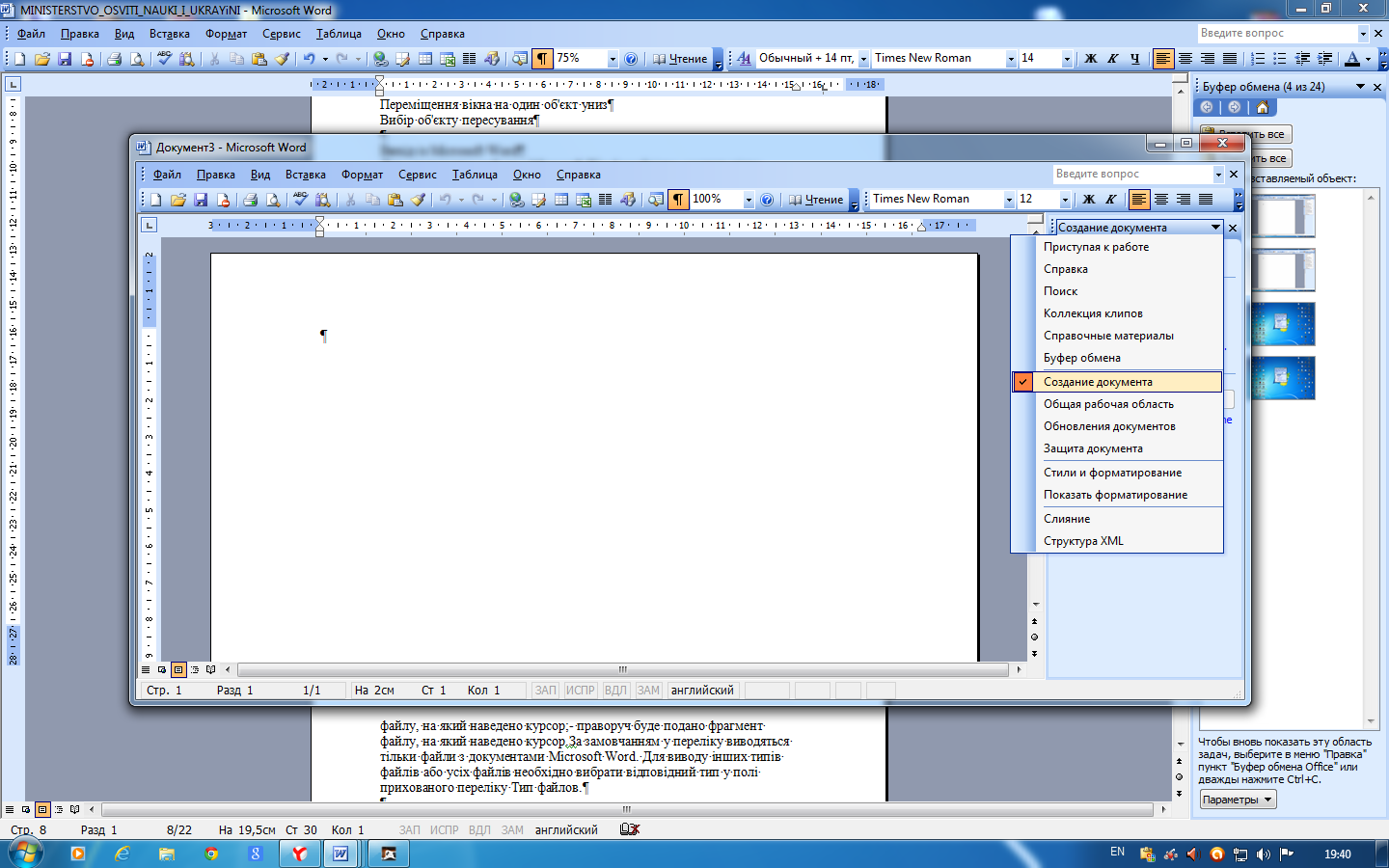
Task: Click Format Painter brush in Документ3 toolbar
Action: click(x=418, y=200)
